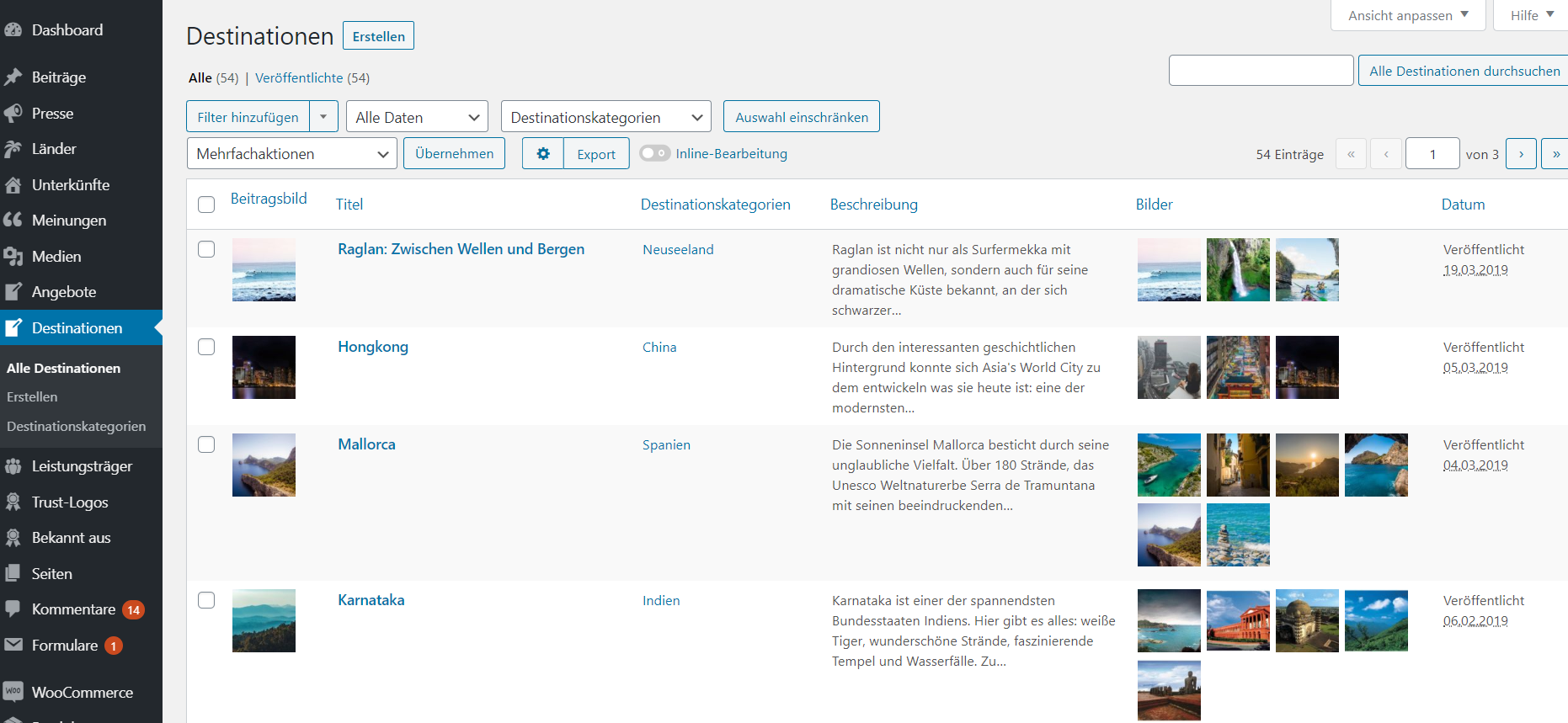Click the Leistungsträger group icon
The width and height of the screenshot is (1568, 723).
[13, 466]
